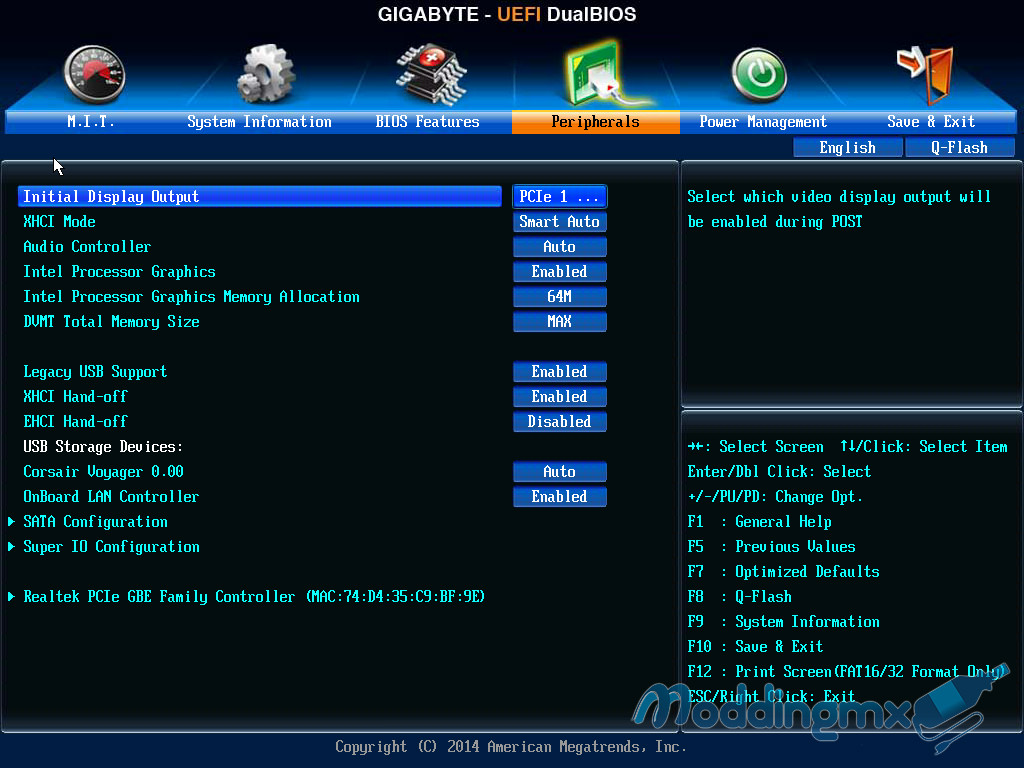Open the Audio Controller Auto option
1024x768 pixels.
560,246
